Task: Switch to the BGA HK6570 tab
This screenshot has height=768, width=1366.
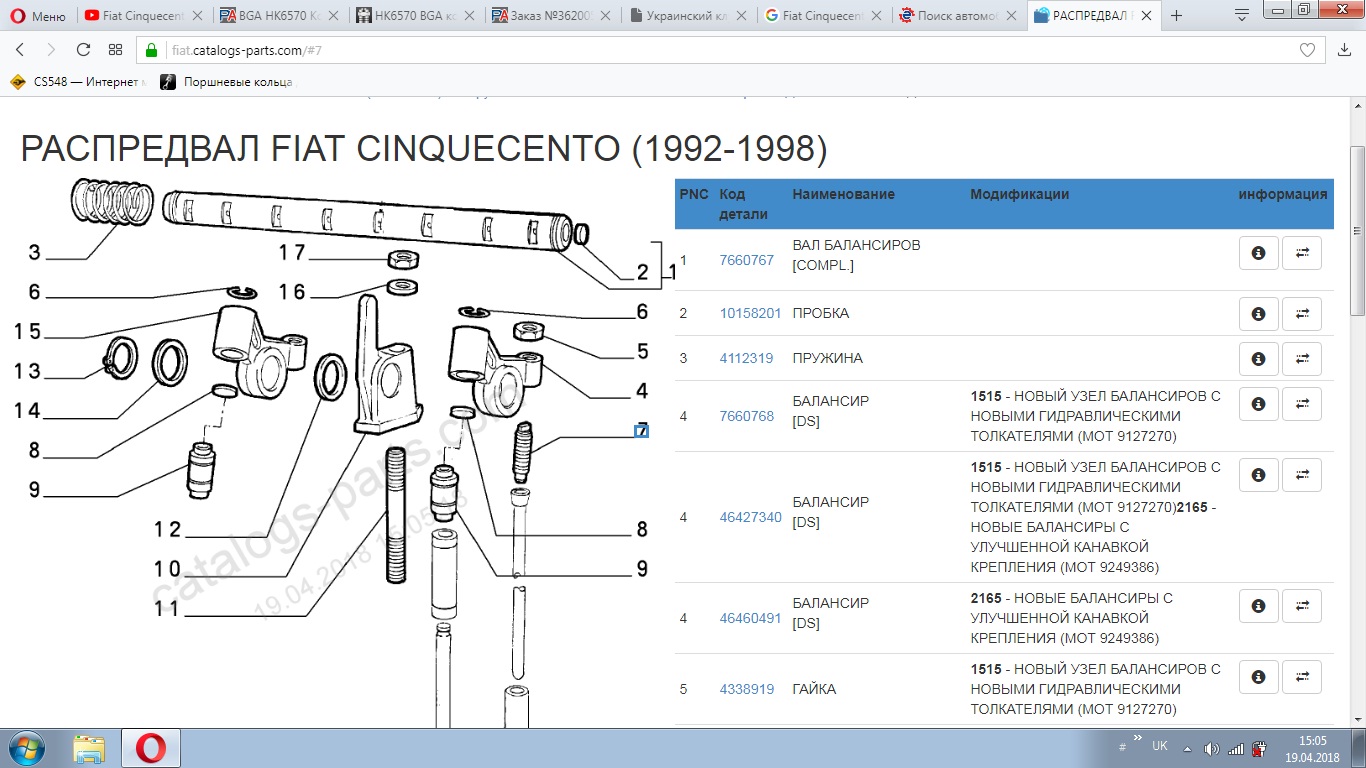Action: coord(278,16)
